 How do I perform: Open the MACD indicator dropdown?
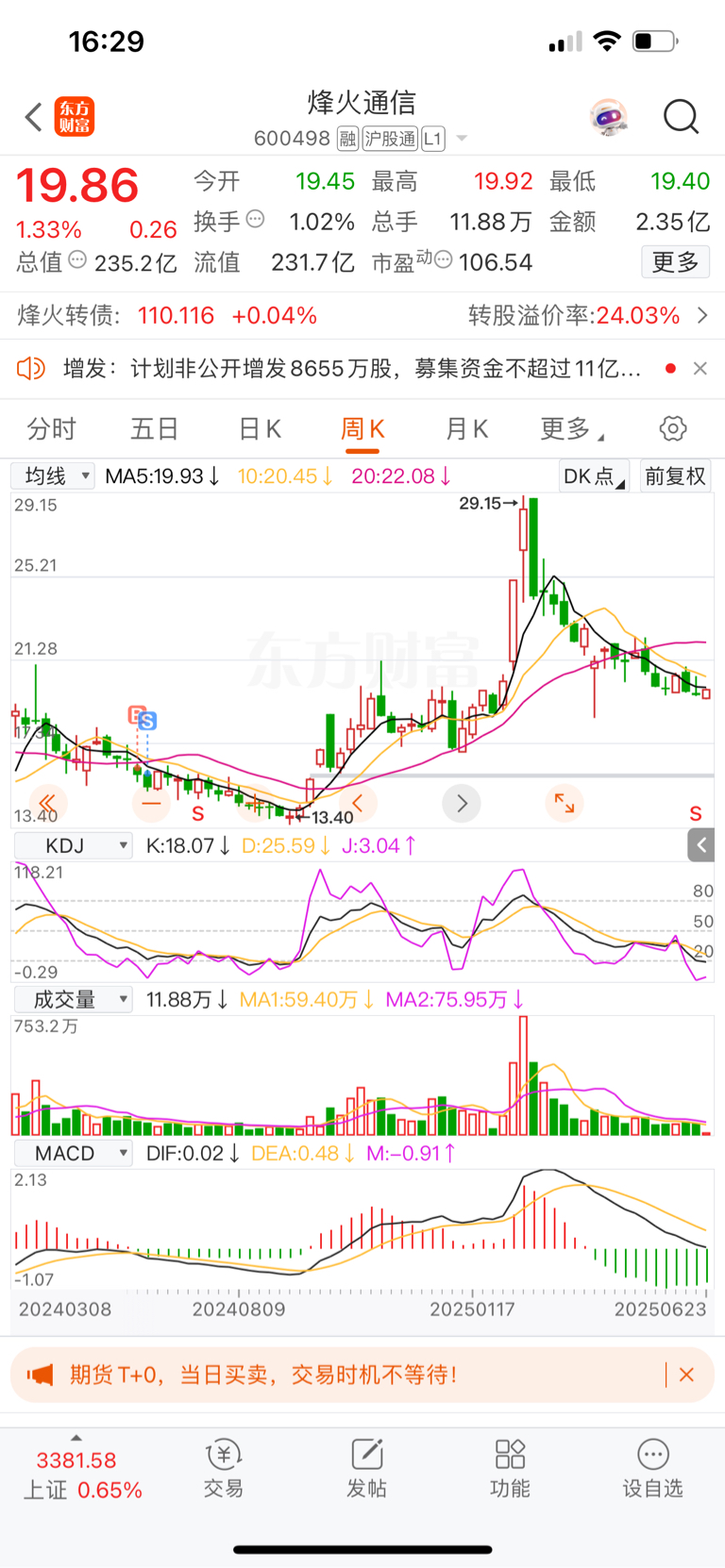72,1153
